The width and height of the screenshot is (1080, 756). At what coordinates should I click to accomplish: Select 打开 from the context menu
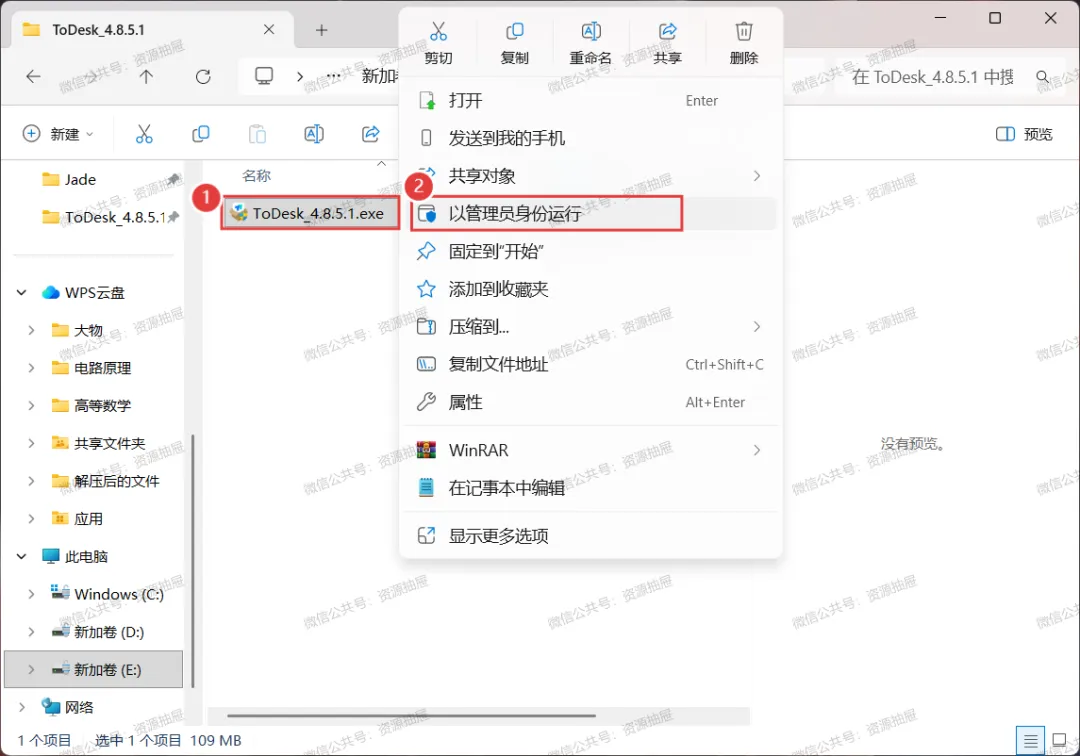[590, 101]
